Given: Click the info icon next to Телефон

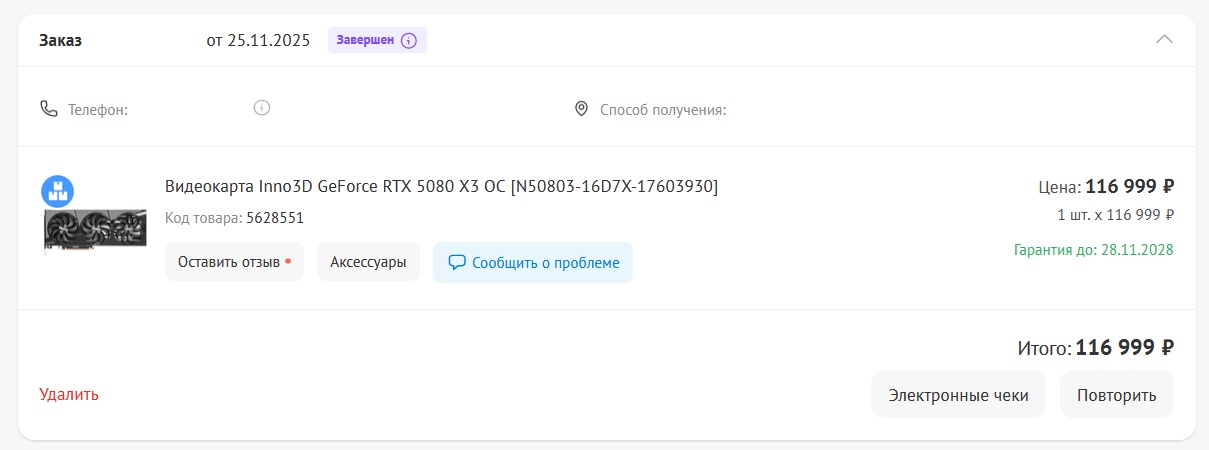Looking at the screenshot, I should (262, 107).
